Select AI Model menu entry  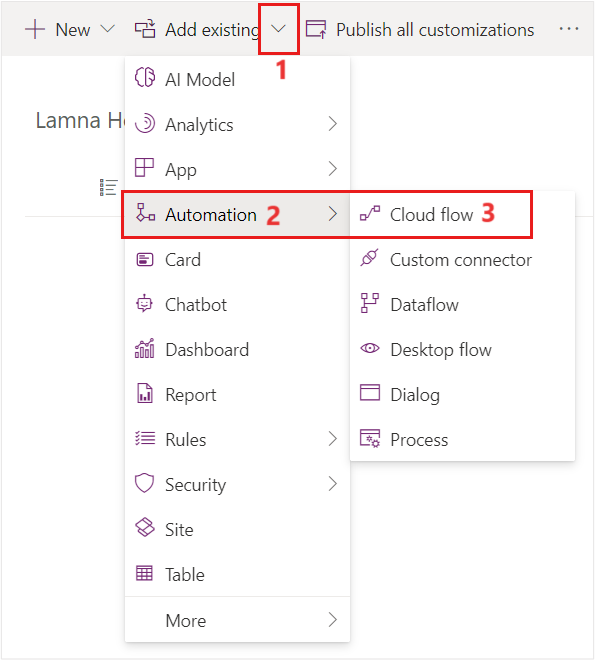[x=237, y=79]
